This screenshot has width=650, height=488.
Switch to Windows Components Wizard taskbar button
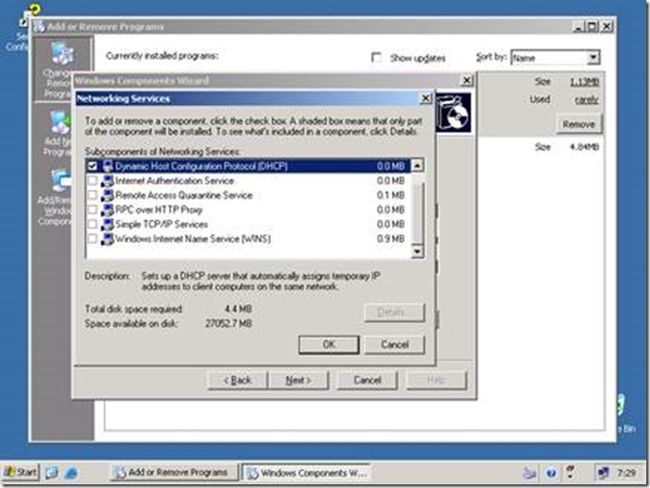pyautogui.click(x=306, y=472)
